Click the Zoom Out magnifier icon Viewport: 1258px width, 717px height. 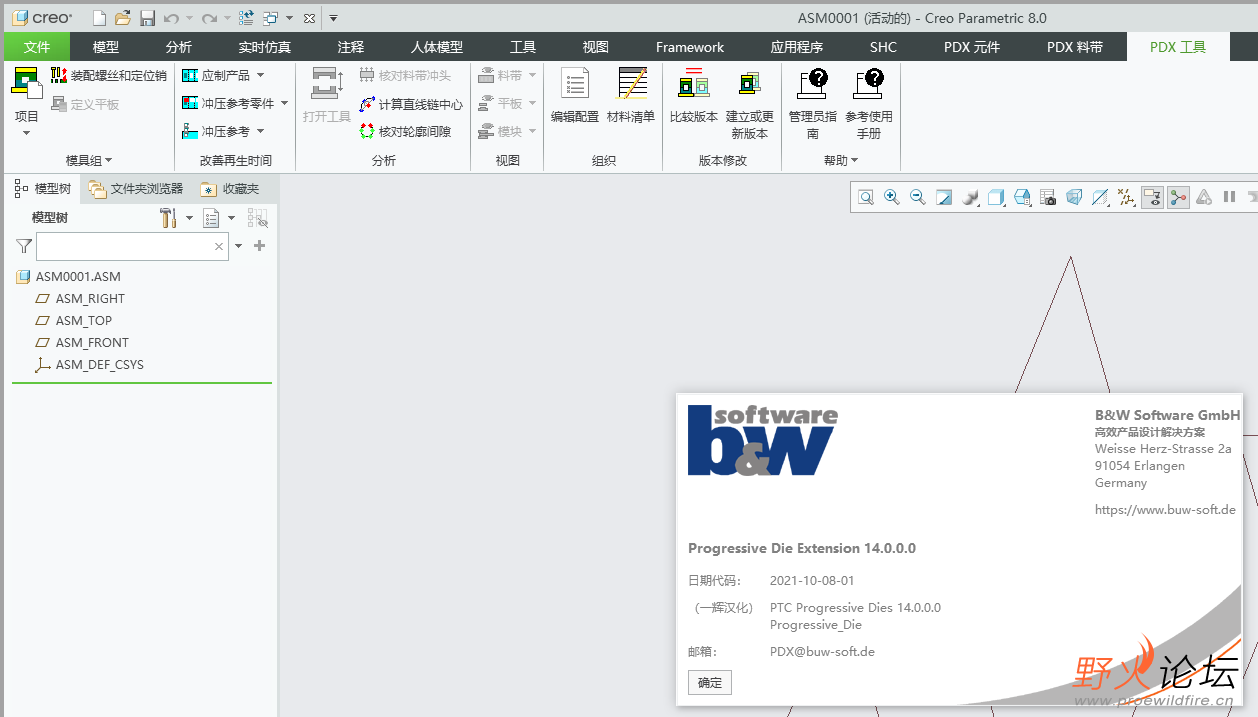tap(918, 198)
